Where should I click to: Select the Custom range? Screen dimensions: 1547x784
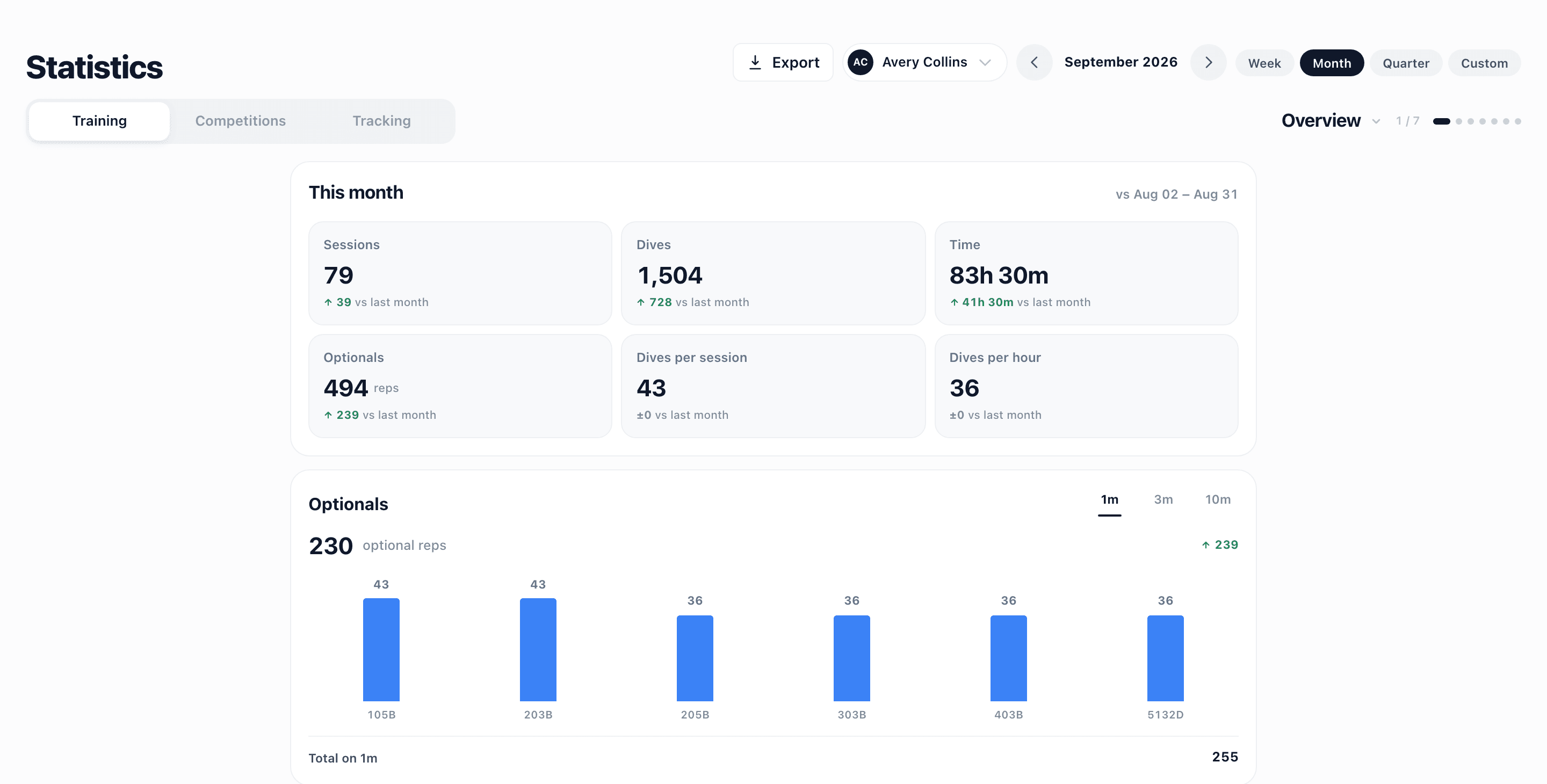1484,63
